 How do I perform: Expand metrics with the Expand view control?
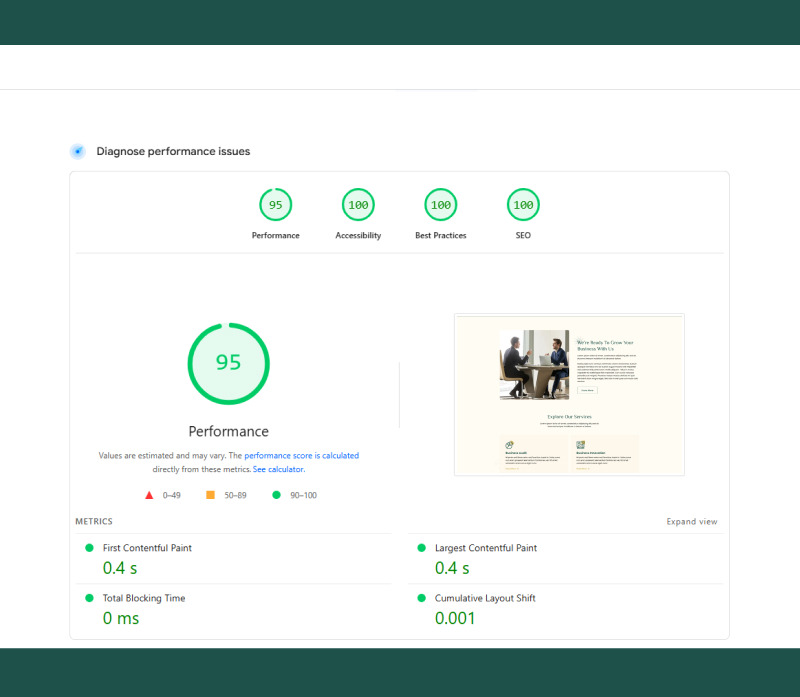[x=692, y=521]
